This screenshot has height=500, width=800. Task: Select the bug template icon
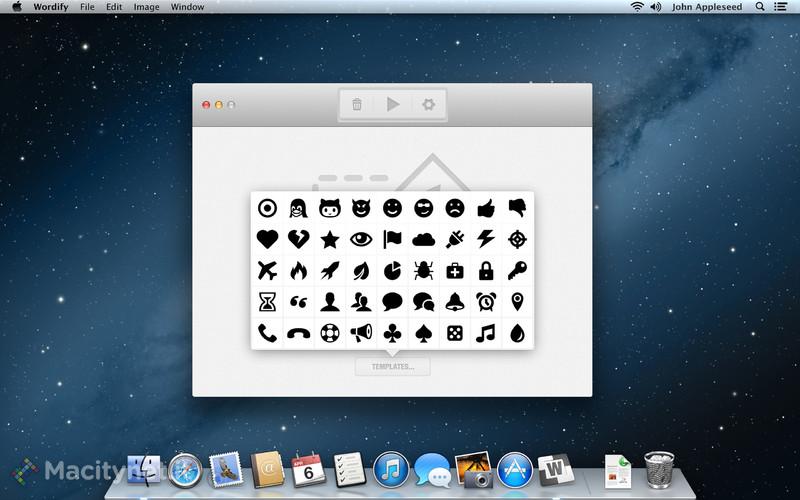pyautogui.click(x=422, y=270)
